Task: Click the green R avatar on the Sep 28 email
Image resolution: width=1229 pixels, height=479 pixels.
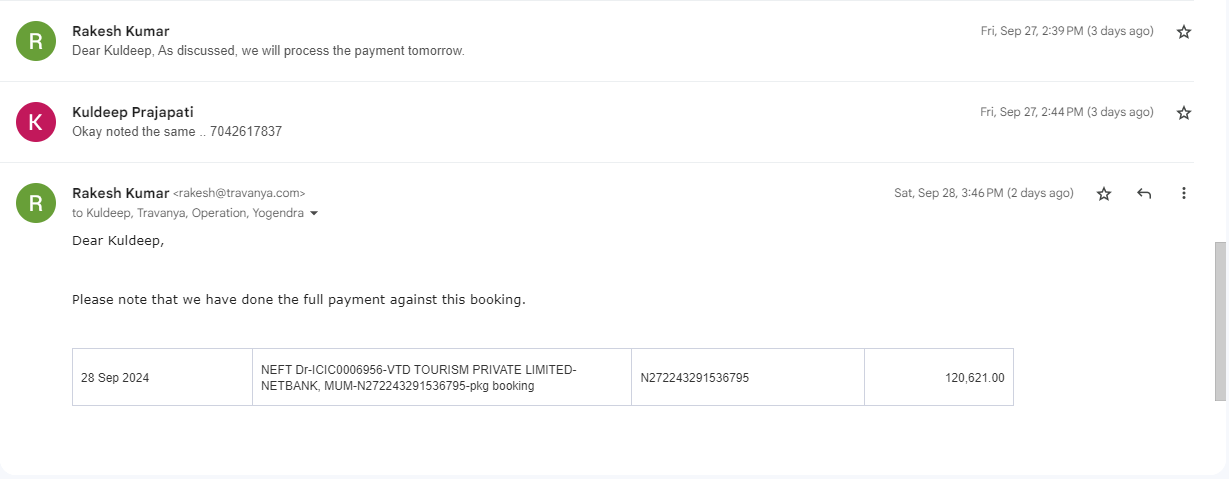Action: pyautogui.click(x=36, y=203)
